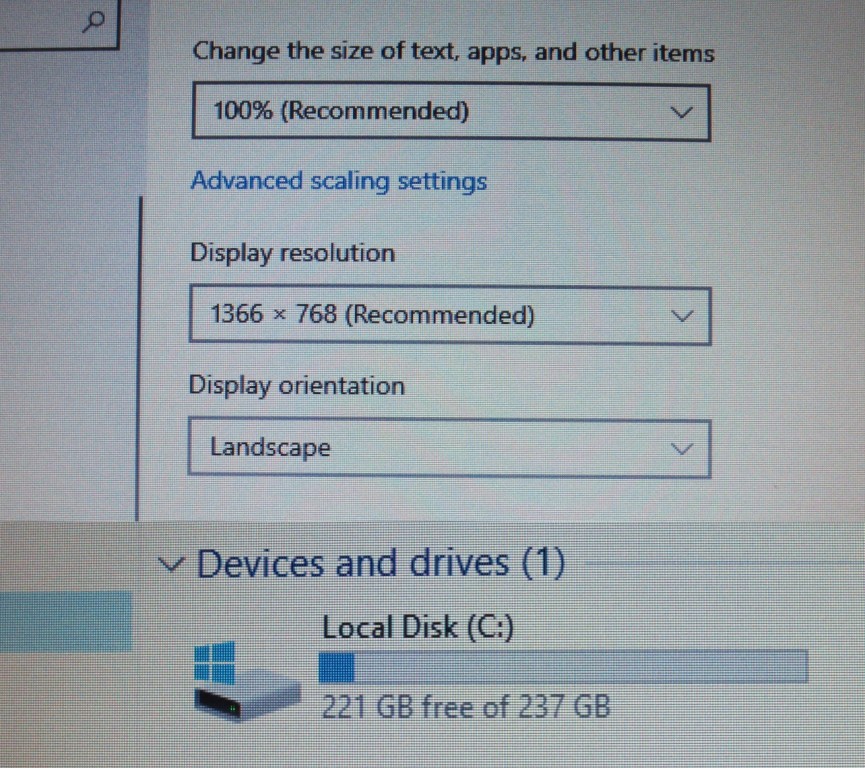Click the C: drive usage bar

[563, 666]
